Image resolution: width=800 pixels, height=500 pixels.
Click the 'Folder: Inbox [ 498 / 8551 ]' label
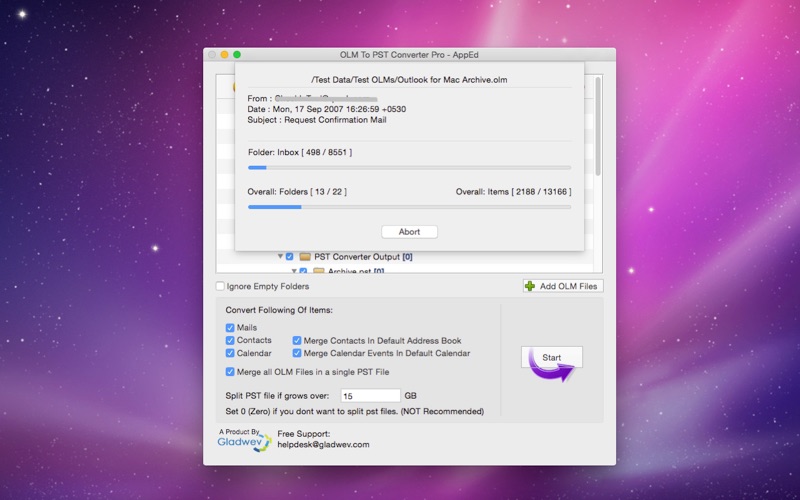click(300, 152)
